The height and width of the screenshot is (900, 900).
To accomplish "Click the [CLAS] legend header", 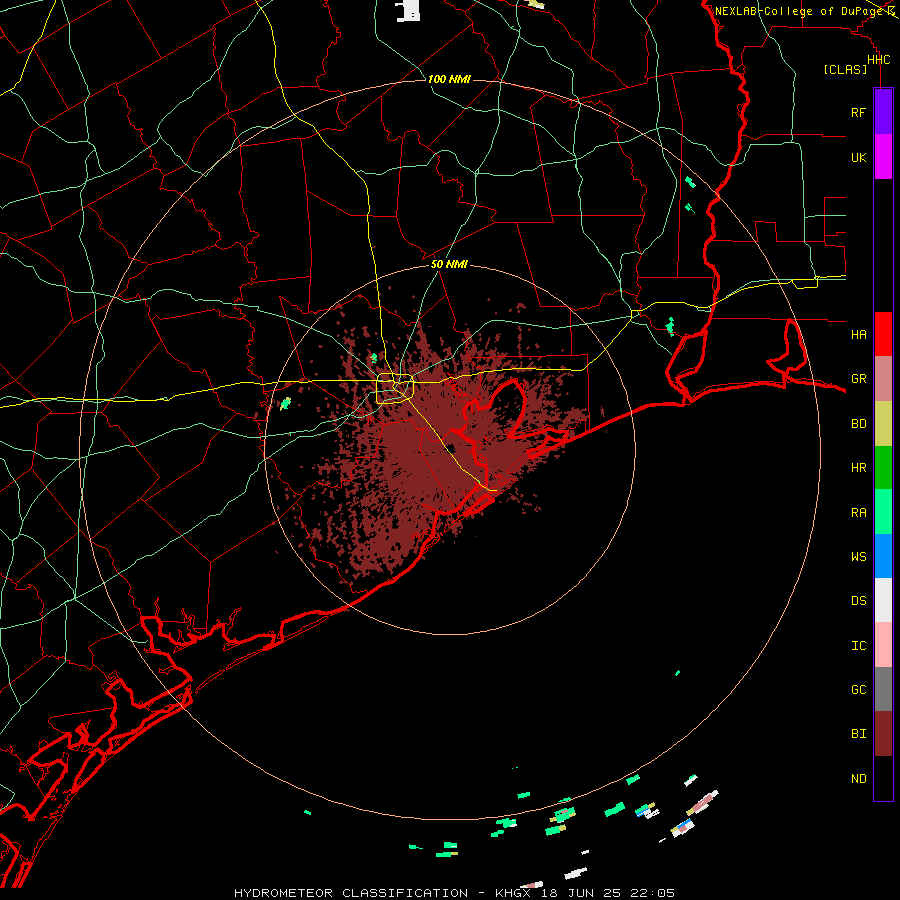I will 845,70.
